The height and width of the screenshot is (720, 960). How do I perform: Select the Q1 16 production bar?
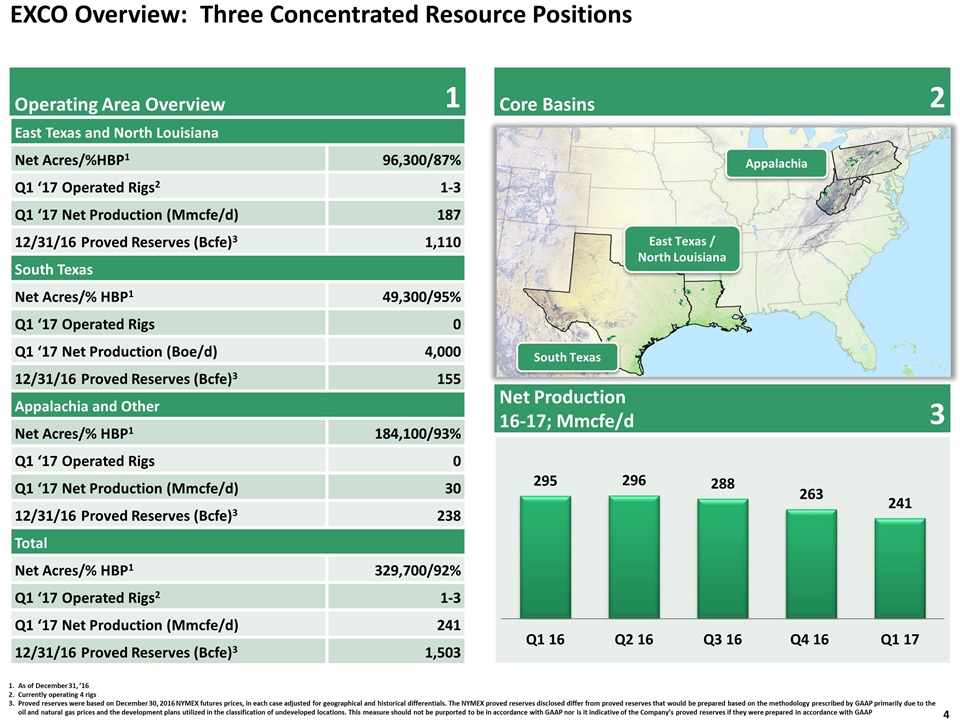(545, 557)
